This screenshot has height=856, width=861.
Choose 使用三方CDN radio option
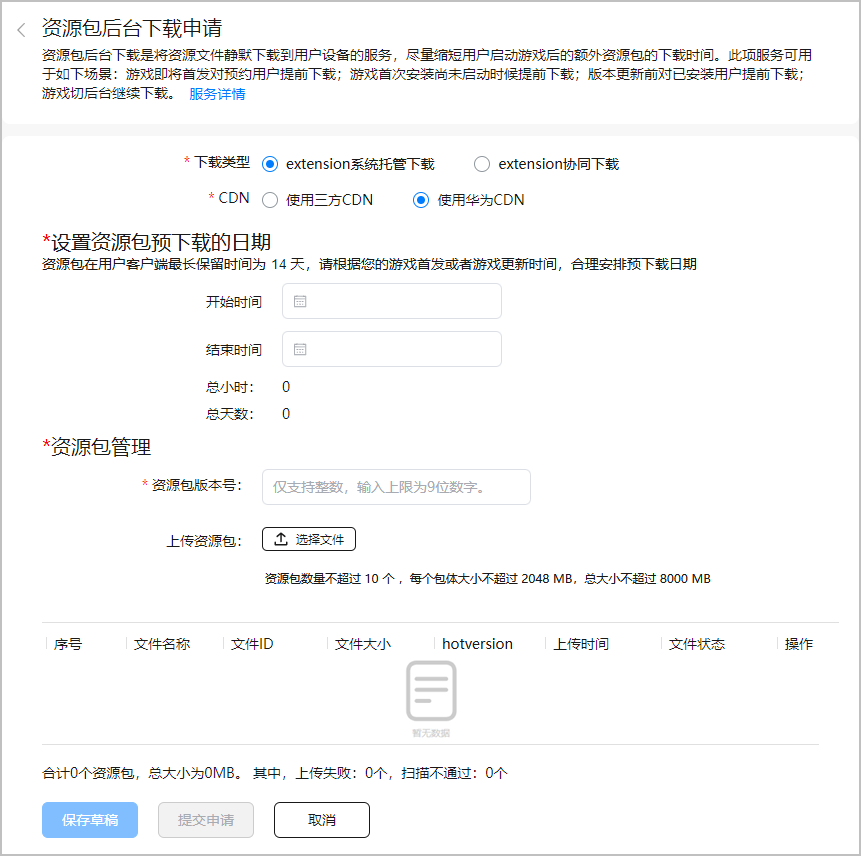(x=270, y=200)
